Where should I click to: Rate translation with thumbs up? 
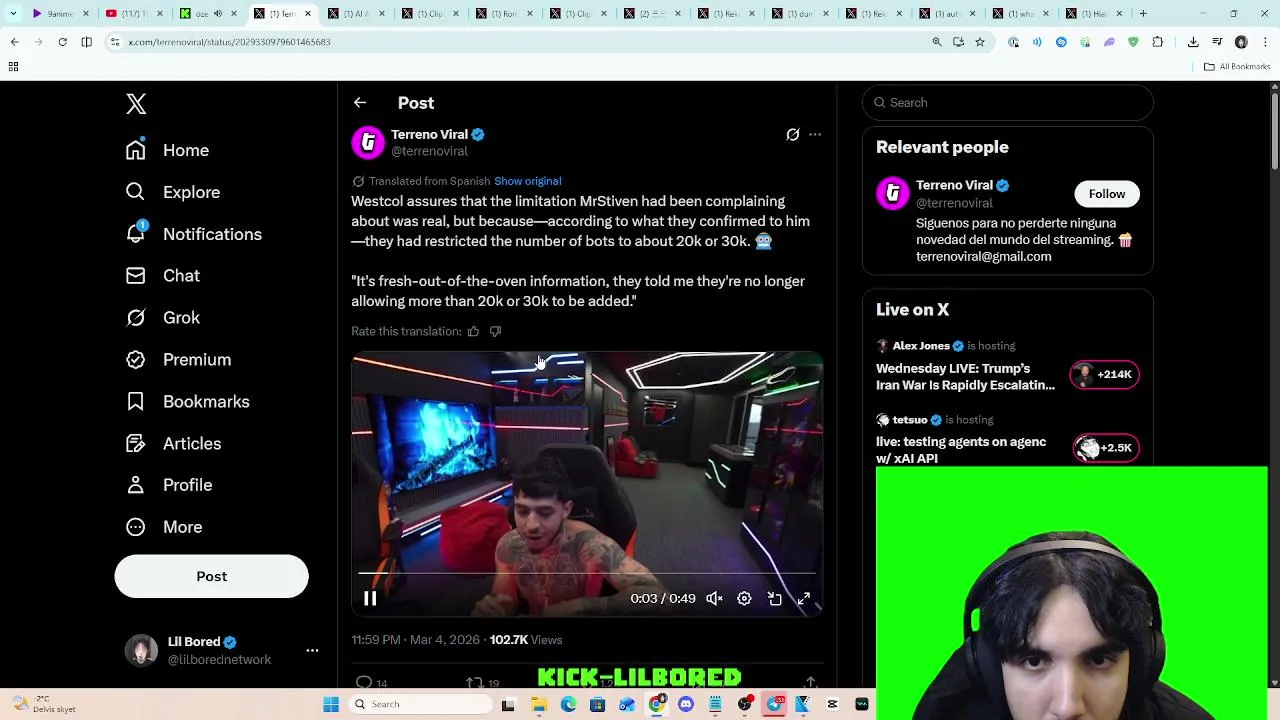coord(473,331)
